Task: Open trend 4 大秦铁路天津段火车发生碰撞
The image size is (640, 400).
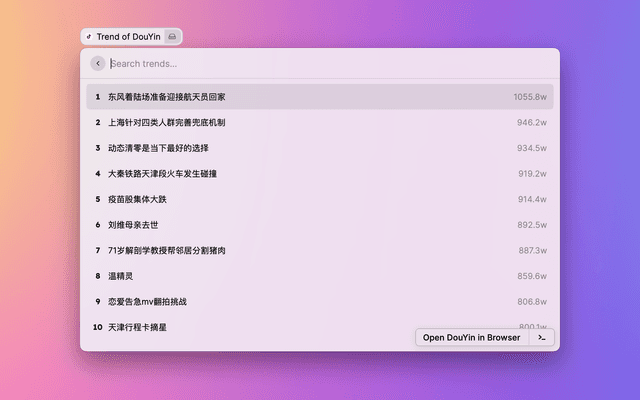Action: [x=162, y=174]
